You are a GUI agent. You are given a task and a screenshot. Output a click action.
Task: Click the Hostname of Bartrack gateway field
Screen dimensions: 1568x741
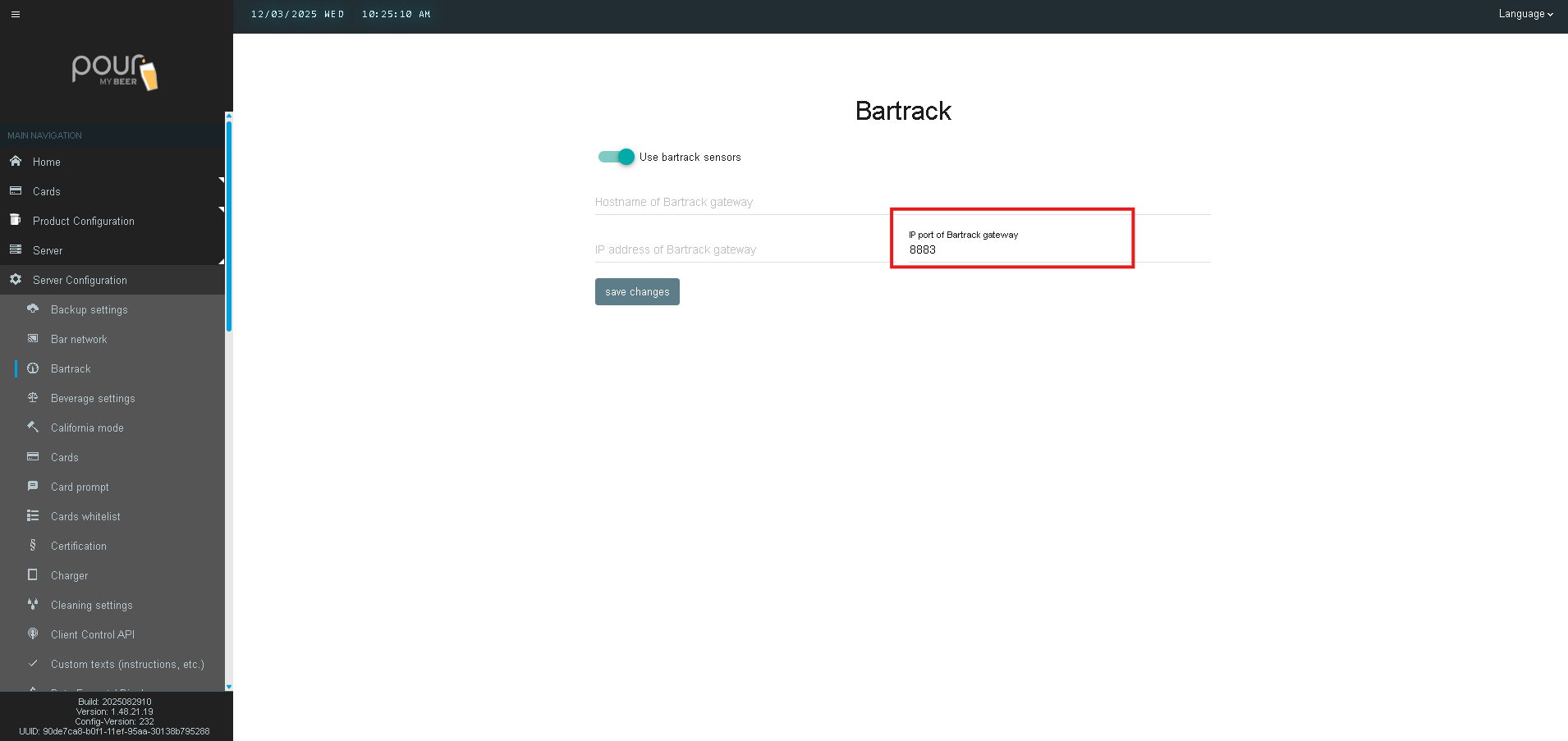click(x=739, y=203)
